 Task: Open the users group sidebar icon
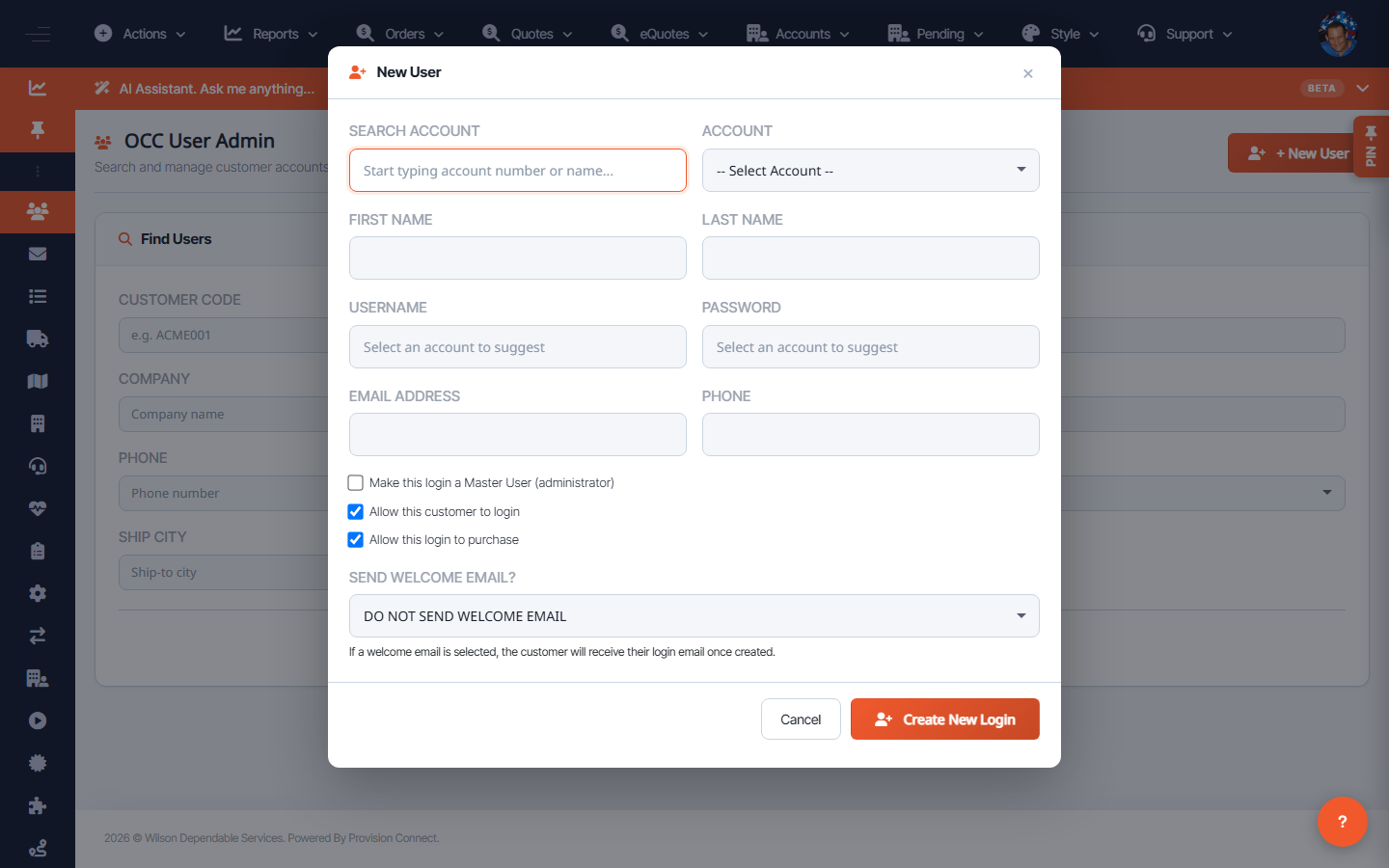(x=38, y=211)
